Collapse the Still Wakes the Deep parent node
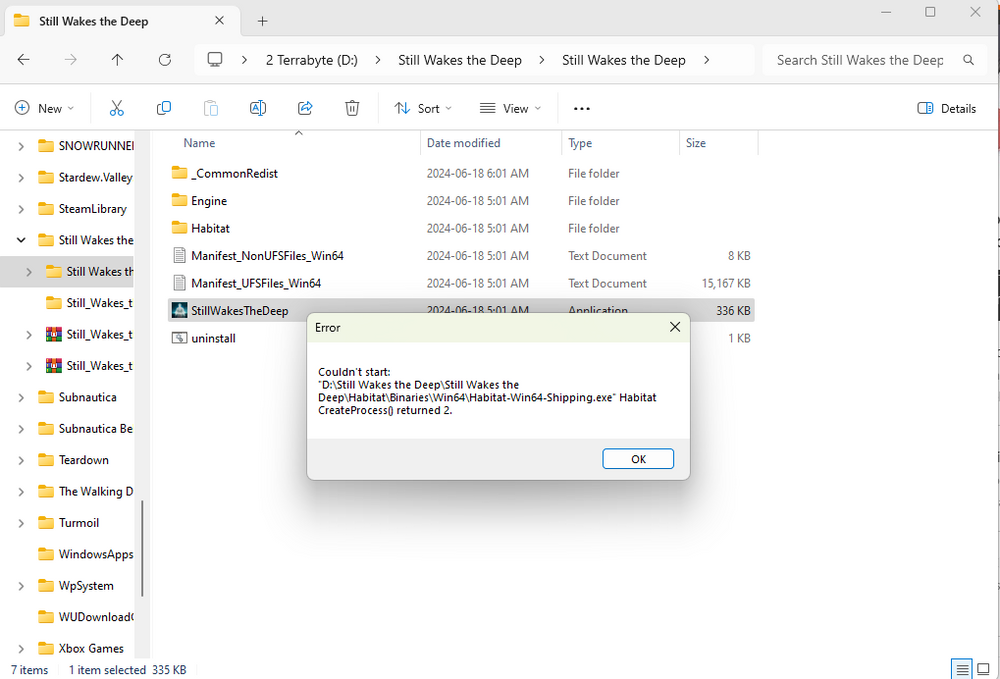This screenshot has height=679, width=1000. point(21,240)
